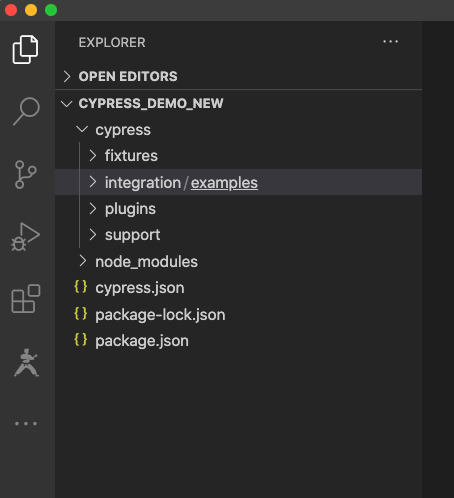Click the package.json braces file icon
The image size is (454, 498).
click(x=81, y=340)
